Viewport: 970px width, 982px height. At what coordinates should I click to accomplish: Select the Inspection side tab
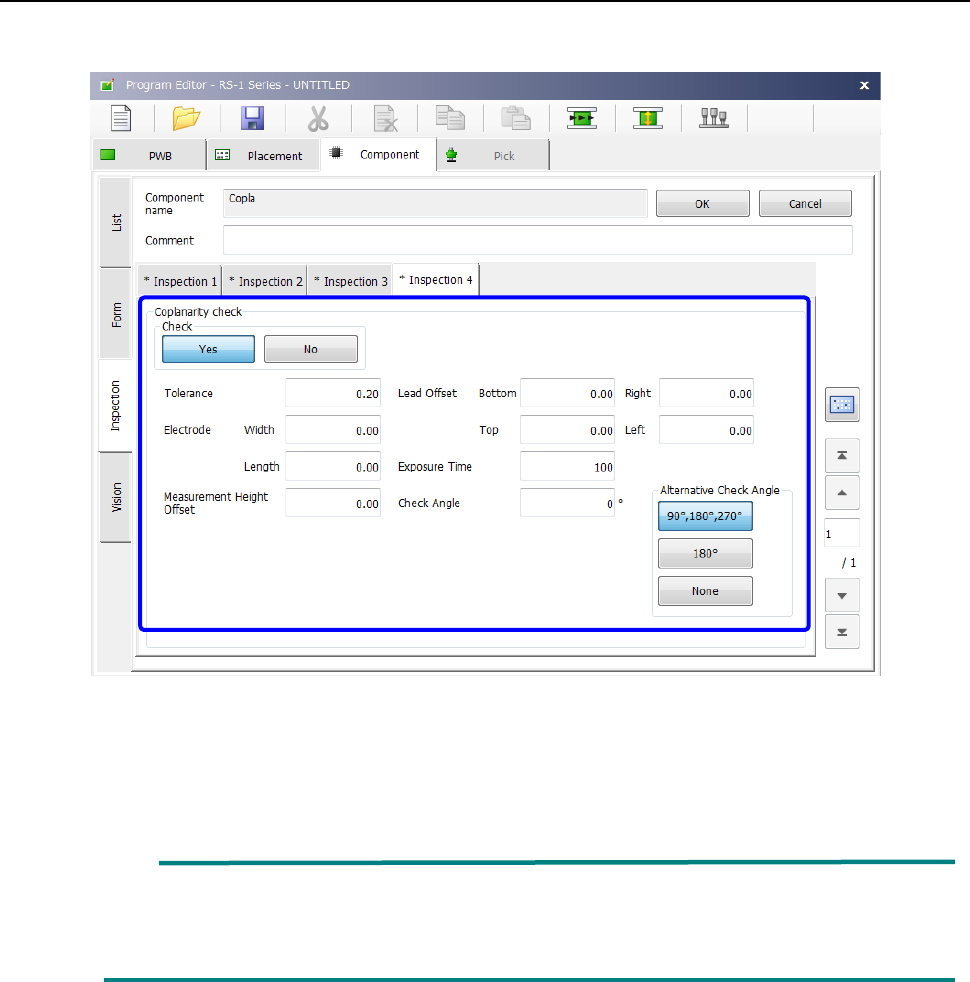[115, 406]
